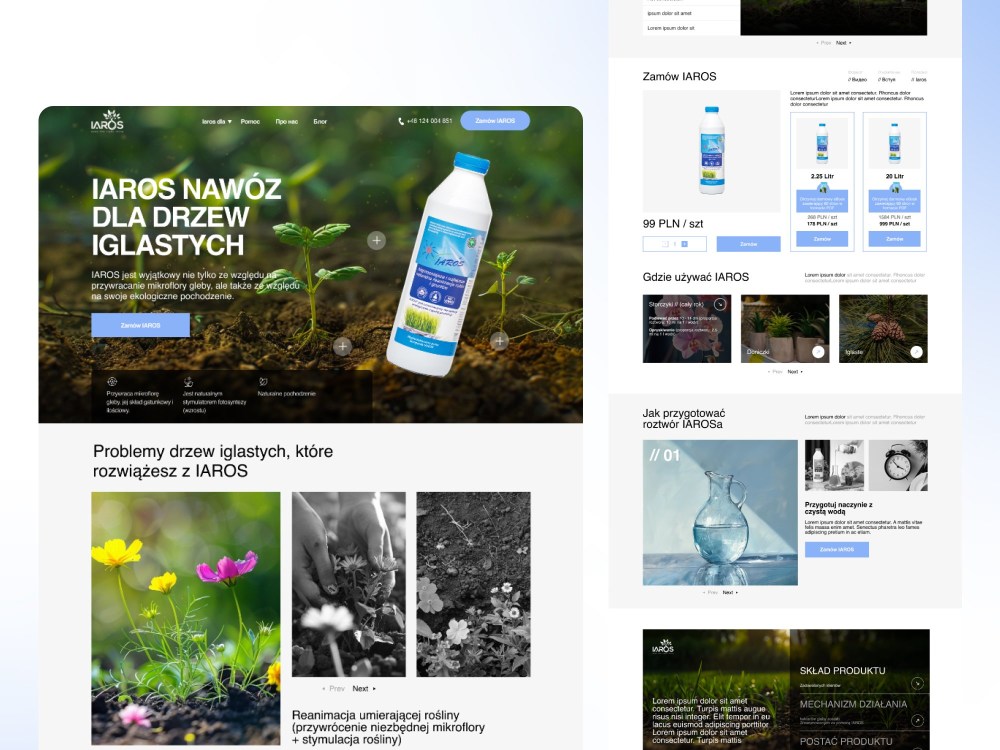1000x750 pixels.
Task: Open the Storczyki orchid usage card
Action: [687, 328]
